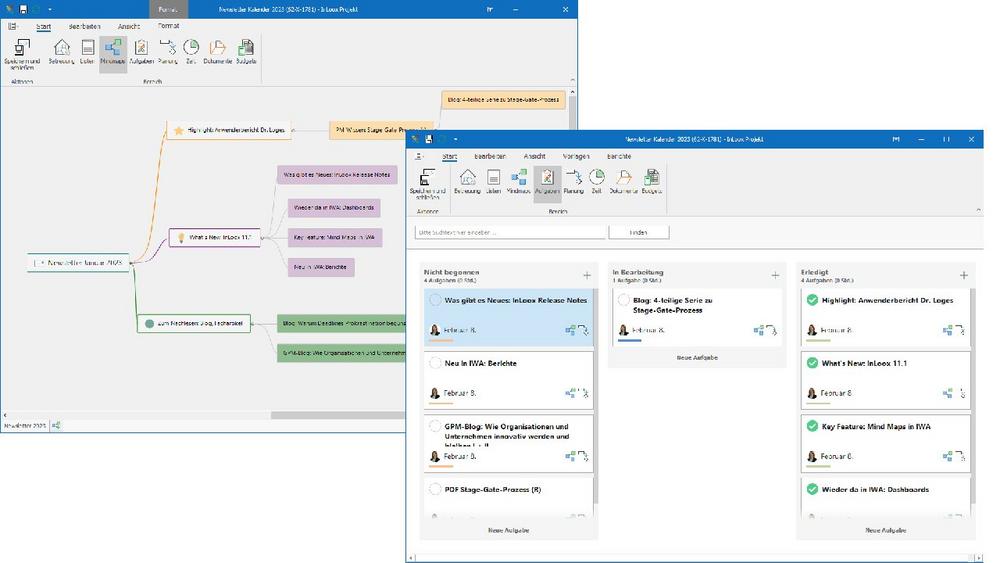Image resolution: width=1000 pixels, height=563 pixels.
Task: Open quick access dropdown in Kanban title bar
Action: 455,139
